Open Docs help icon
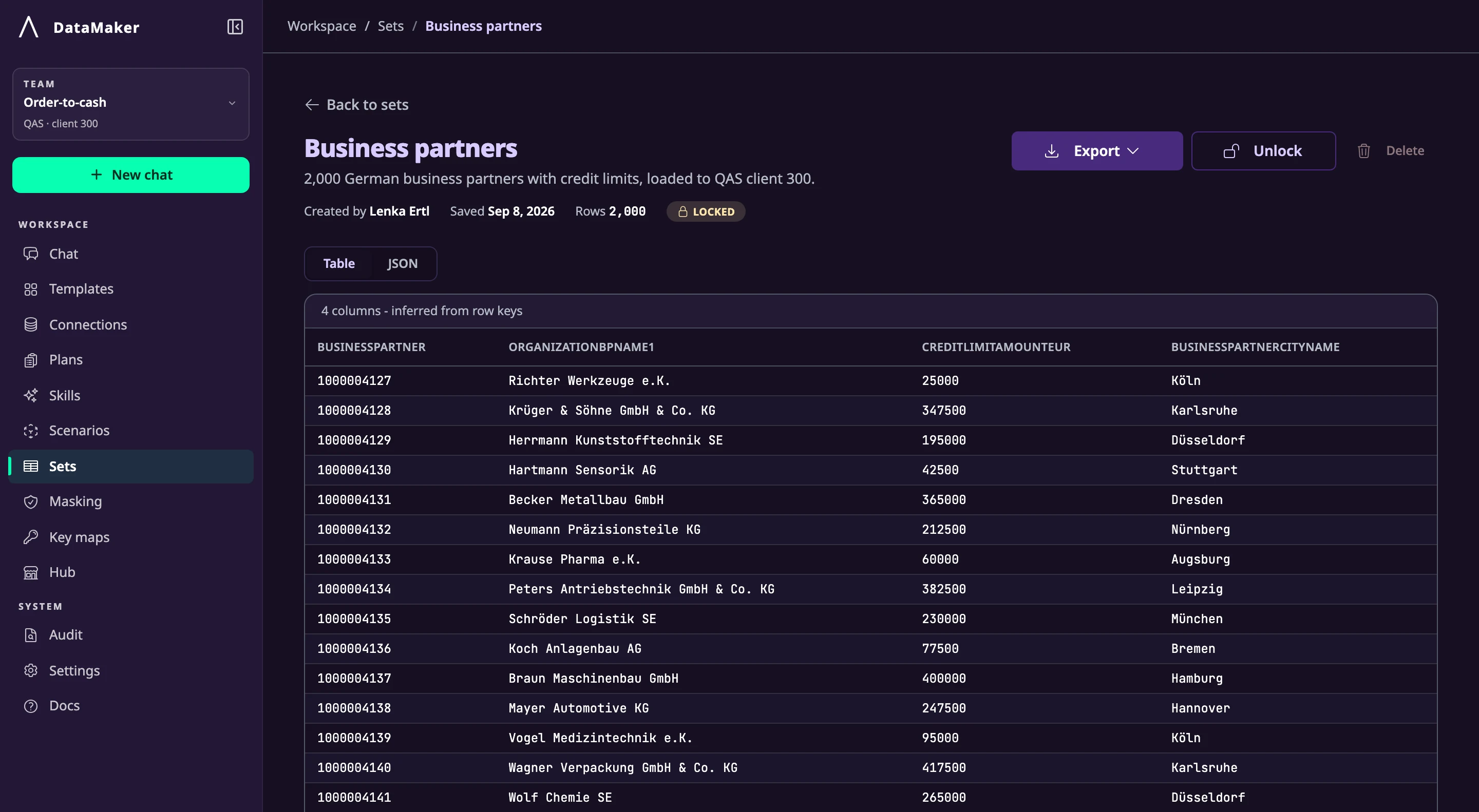Image resolution: width=1479 pixels, height=812 pixels. (x=31, y=706)
